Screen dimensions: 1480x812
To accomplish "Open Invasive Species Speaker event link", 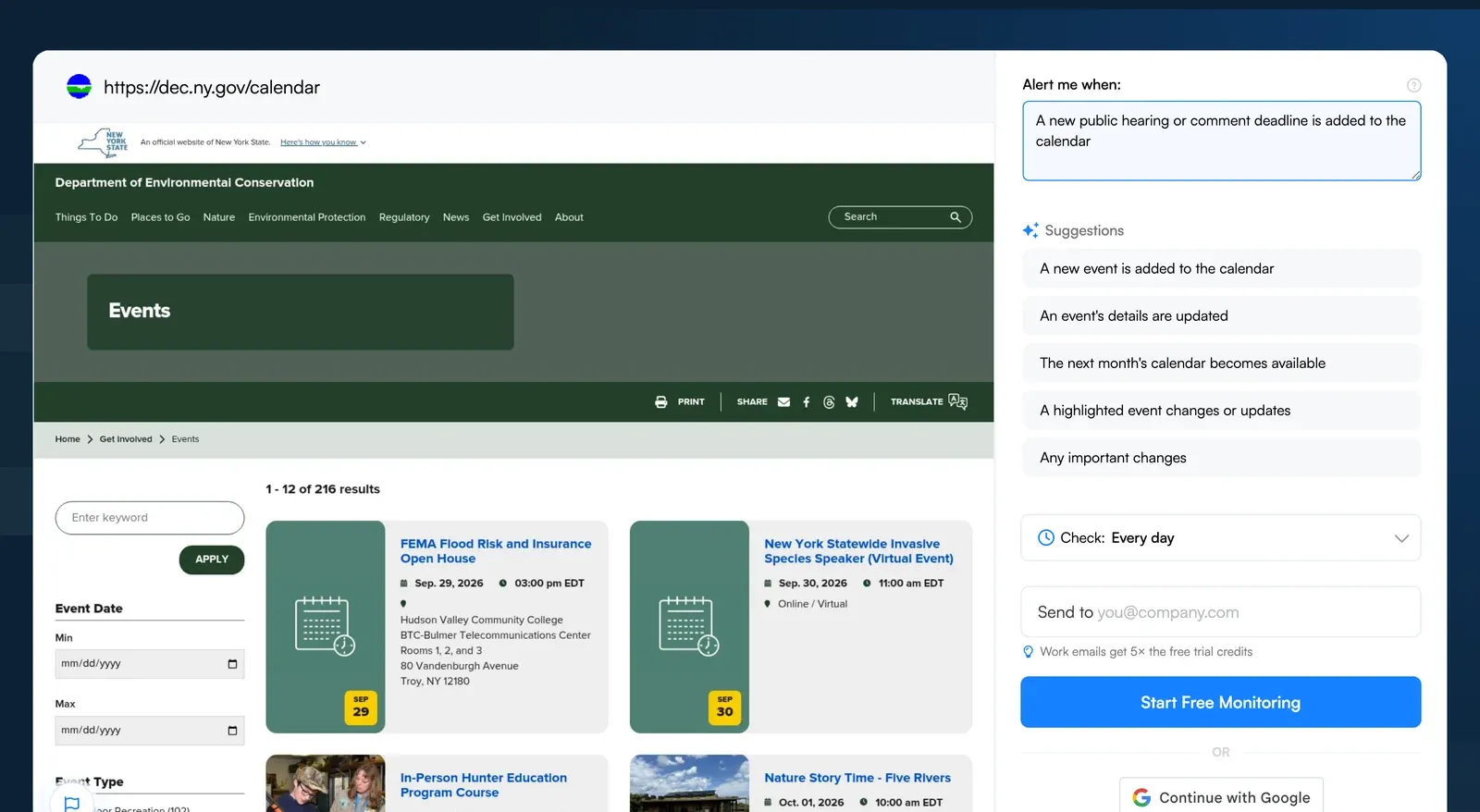I will (x=858, y=551).
